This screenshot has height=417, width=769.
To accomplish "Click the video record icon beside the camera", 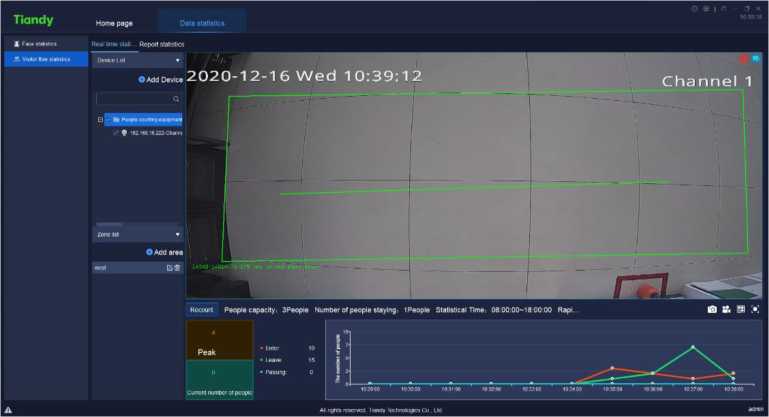I will pos(727,310).
